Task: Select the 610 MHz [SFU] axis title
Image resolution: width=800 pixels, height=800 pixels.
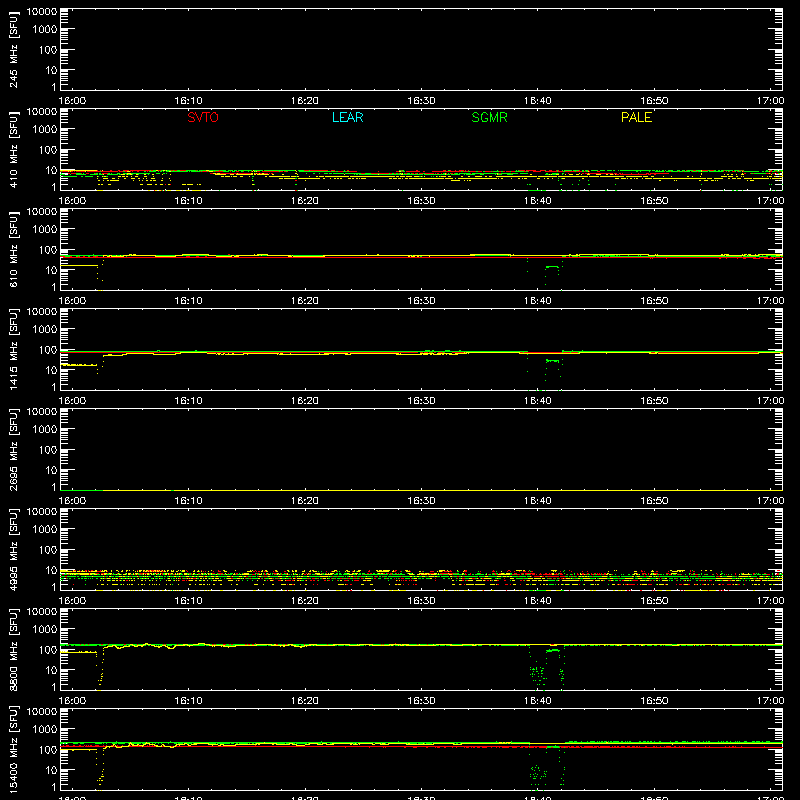Action: pyautogui.click(x=13, y=249)
